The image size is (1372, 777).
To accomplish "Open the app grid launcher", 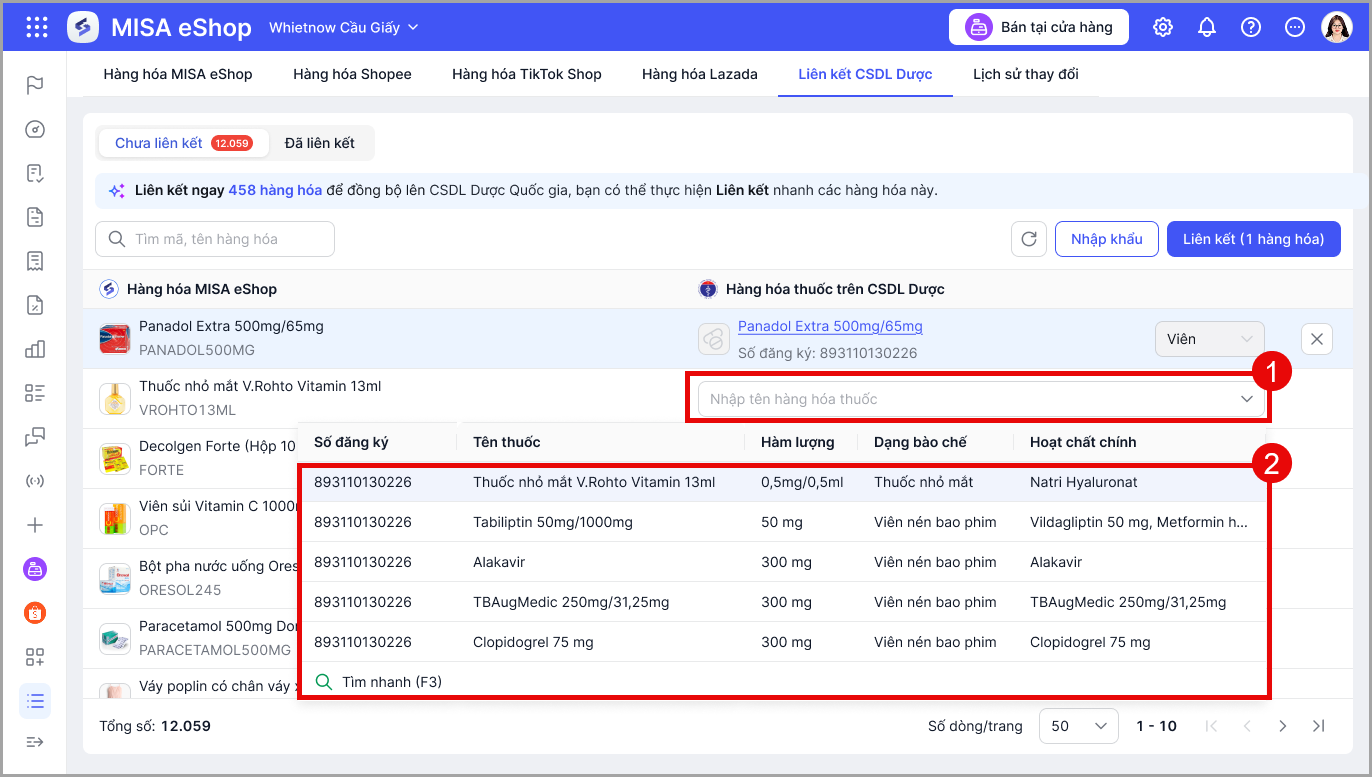I will point(36,27).
